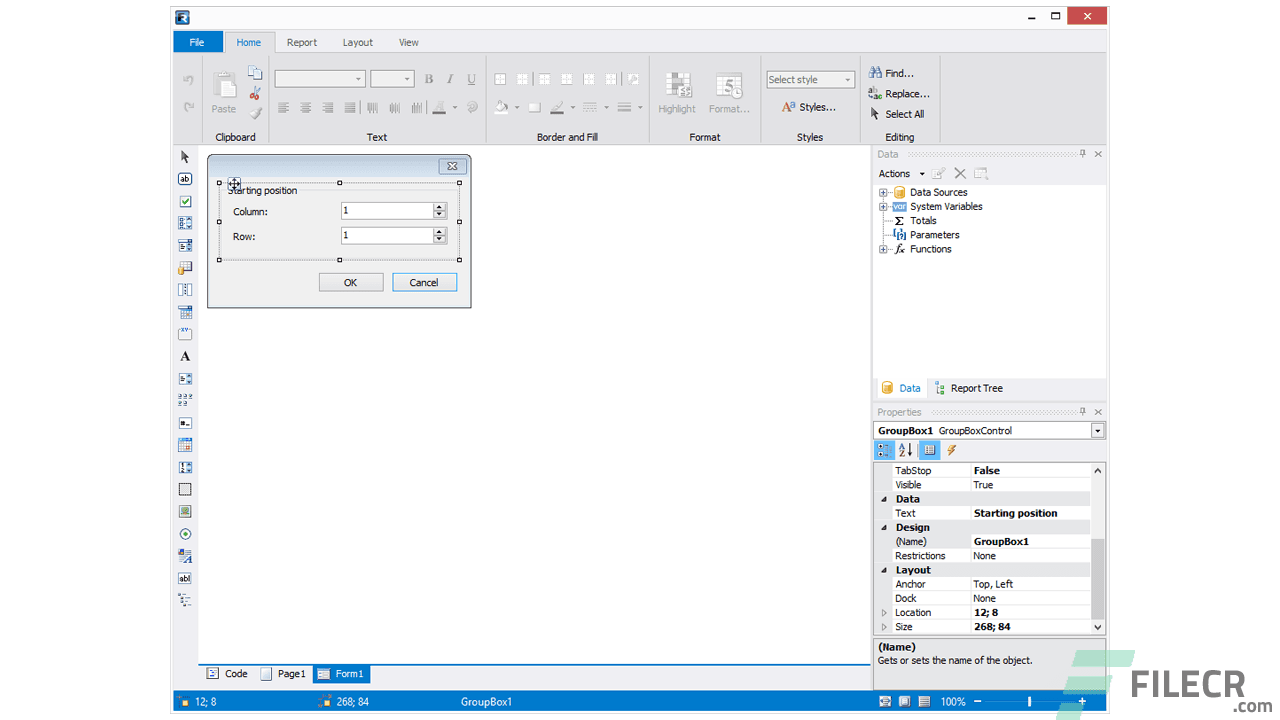Image resolution: width=1280 pixels, height=720 pixels.
Task: Open the Styles editor from ribbon
Action: point(809,107)
